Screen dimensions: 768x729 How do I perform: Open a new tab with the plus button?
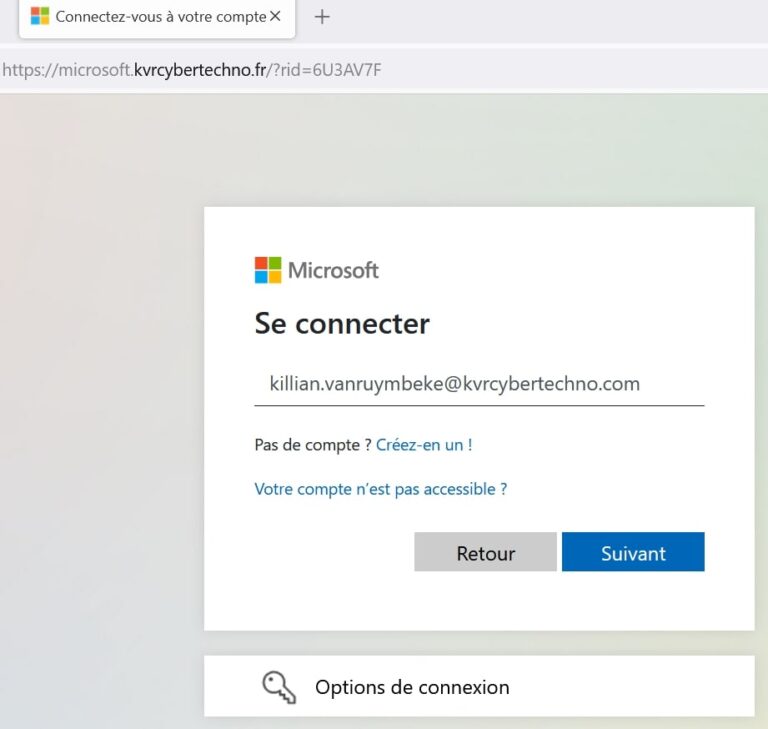coord(322,17)
